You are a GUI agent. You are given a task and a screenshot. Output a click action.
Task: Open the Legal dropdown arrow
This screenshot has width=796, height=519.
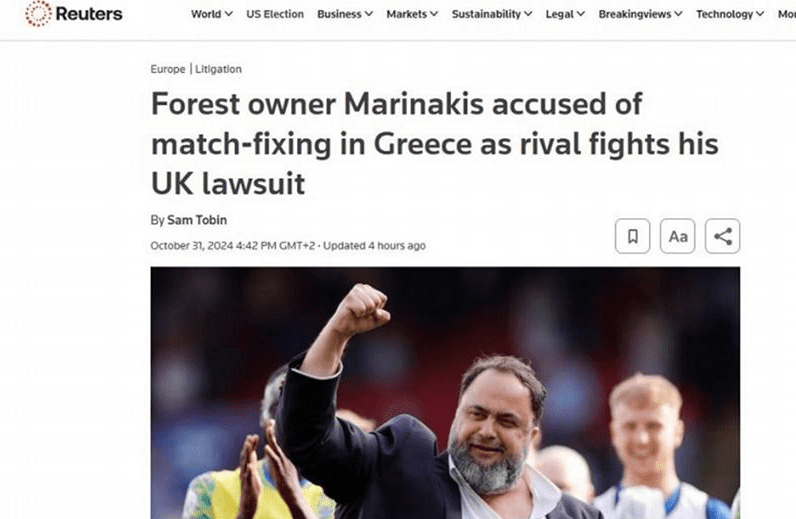(x=581, y=14)
